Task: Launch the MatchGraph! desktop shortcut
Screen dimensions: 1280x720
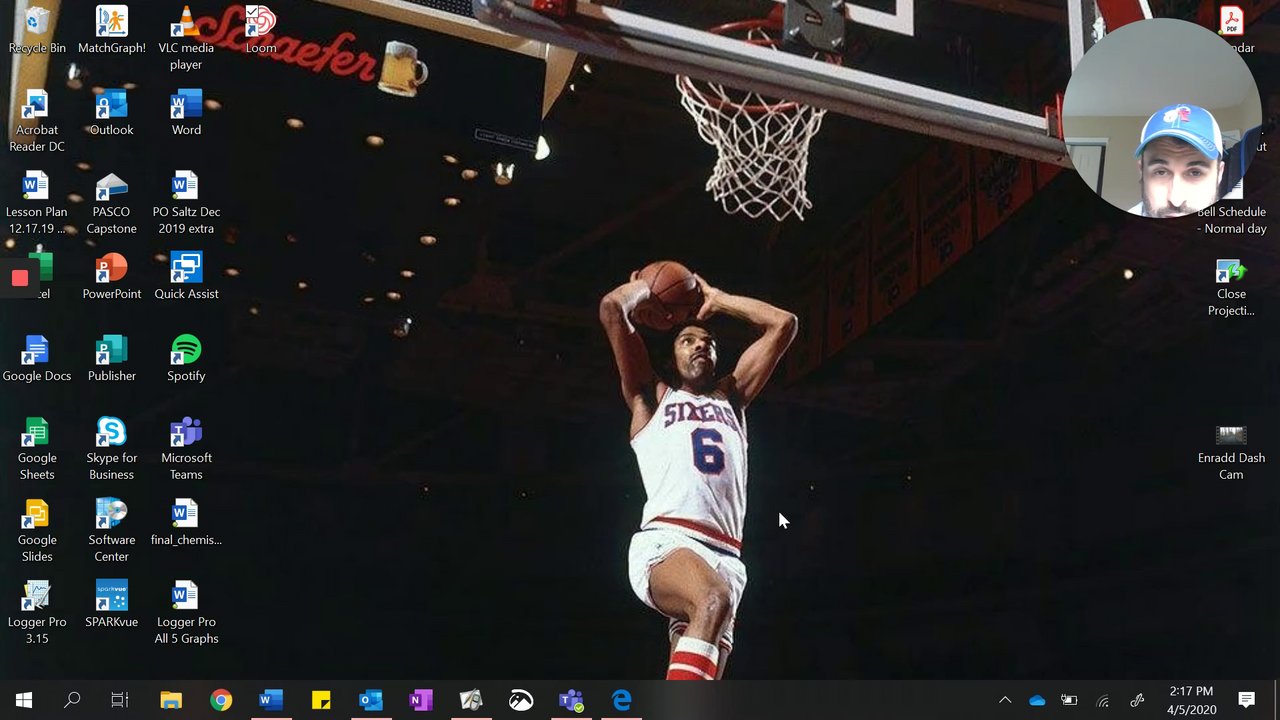Action: [x=111, y=30]
